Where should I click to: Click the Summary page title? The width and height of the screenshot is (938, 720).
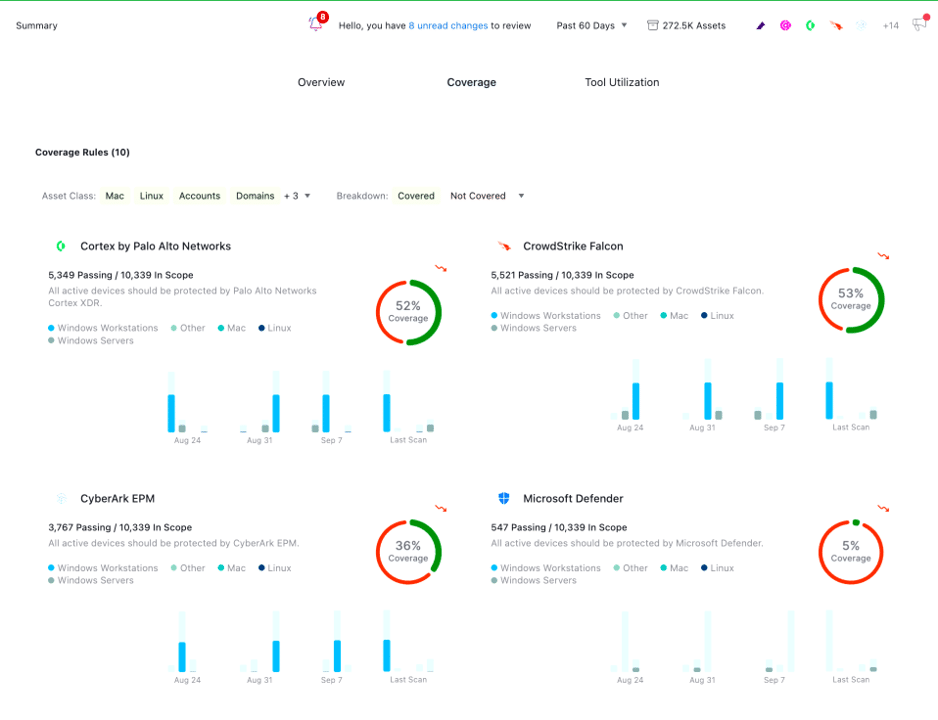pos(36,26)
